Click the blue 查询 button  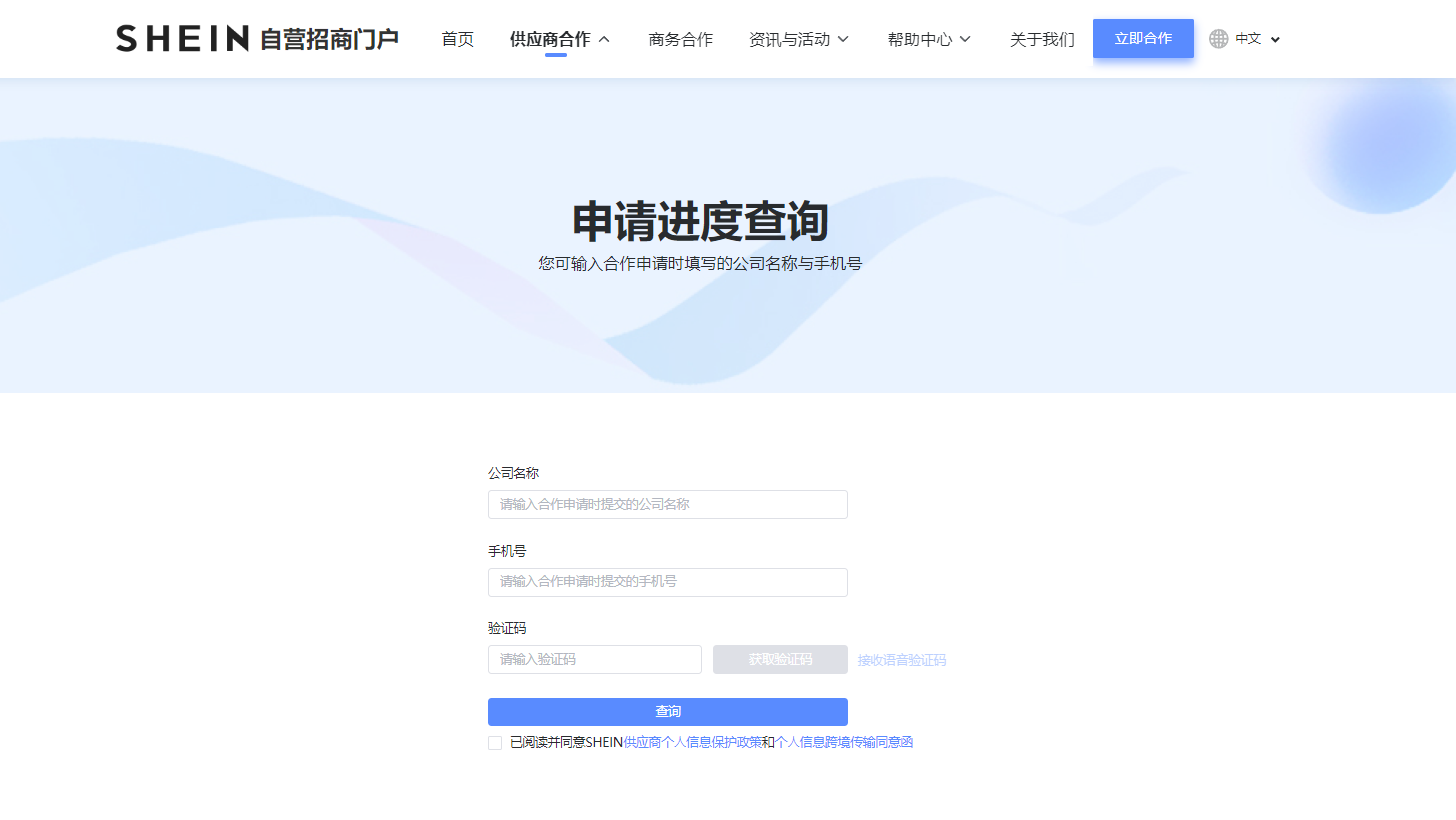coord(668,712)
